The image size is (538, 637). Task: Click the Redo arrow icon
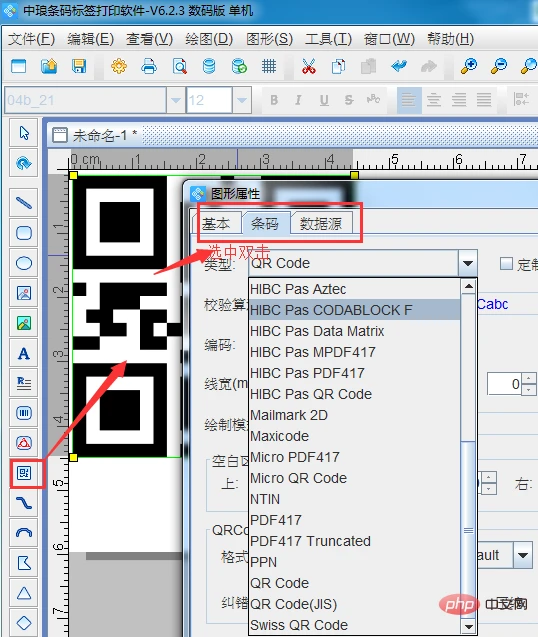(429, 66)
